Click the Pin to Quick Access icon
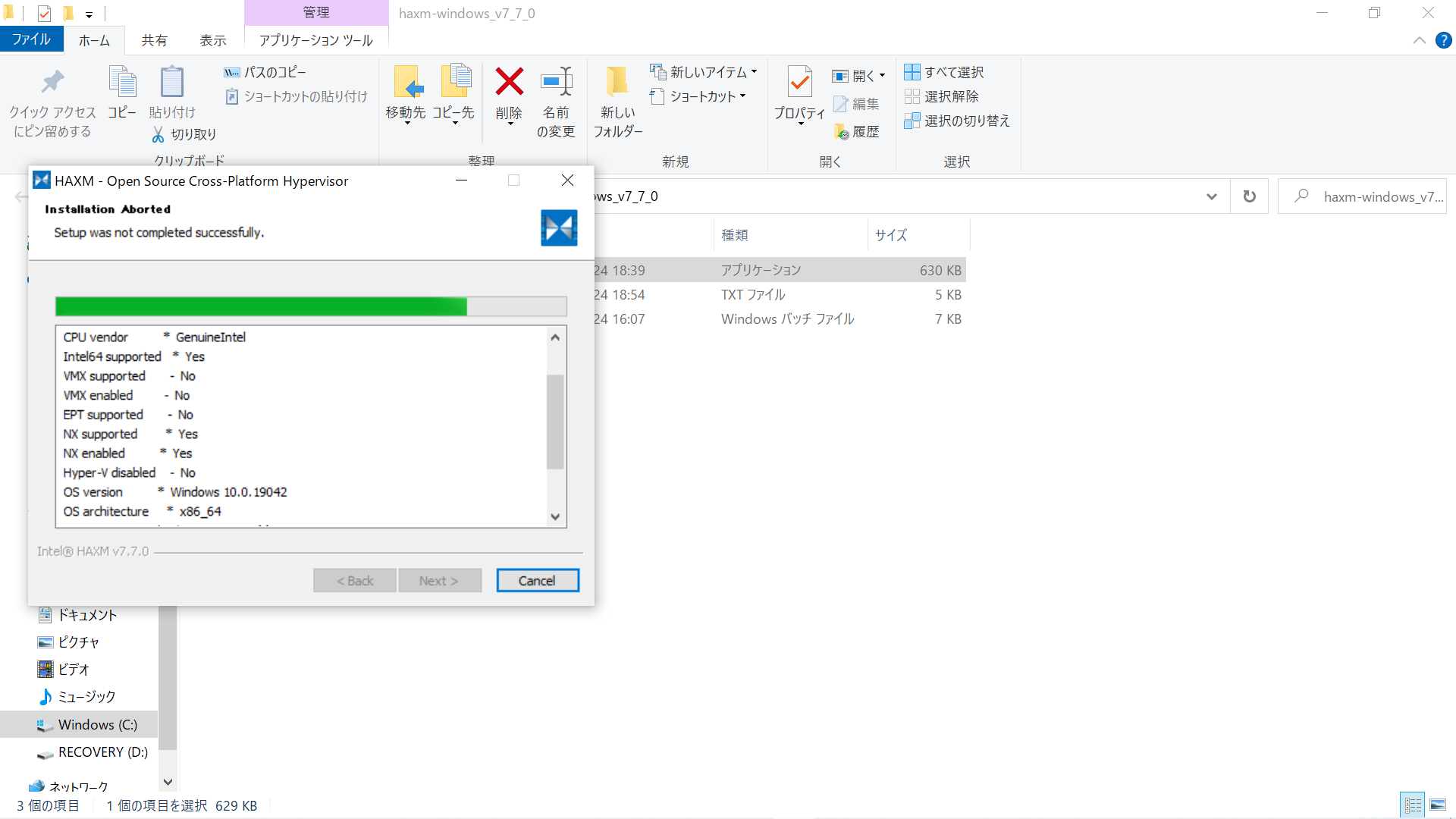 click(x=52, y=82)
